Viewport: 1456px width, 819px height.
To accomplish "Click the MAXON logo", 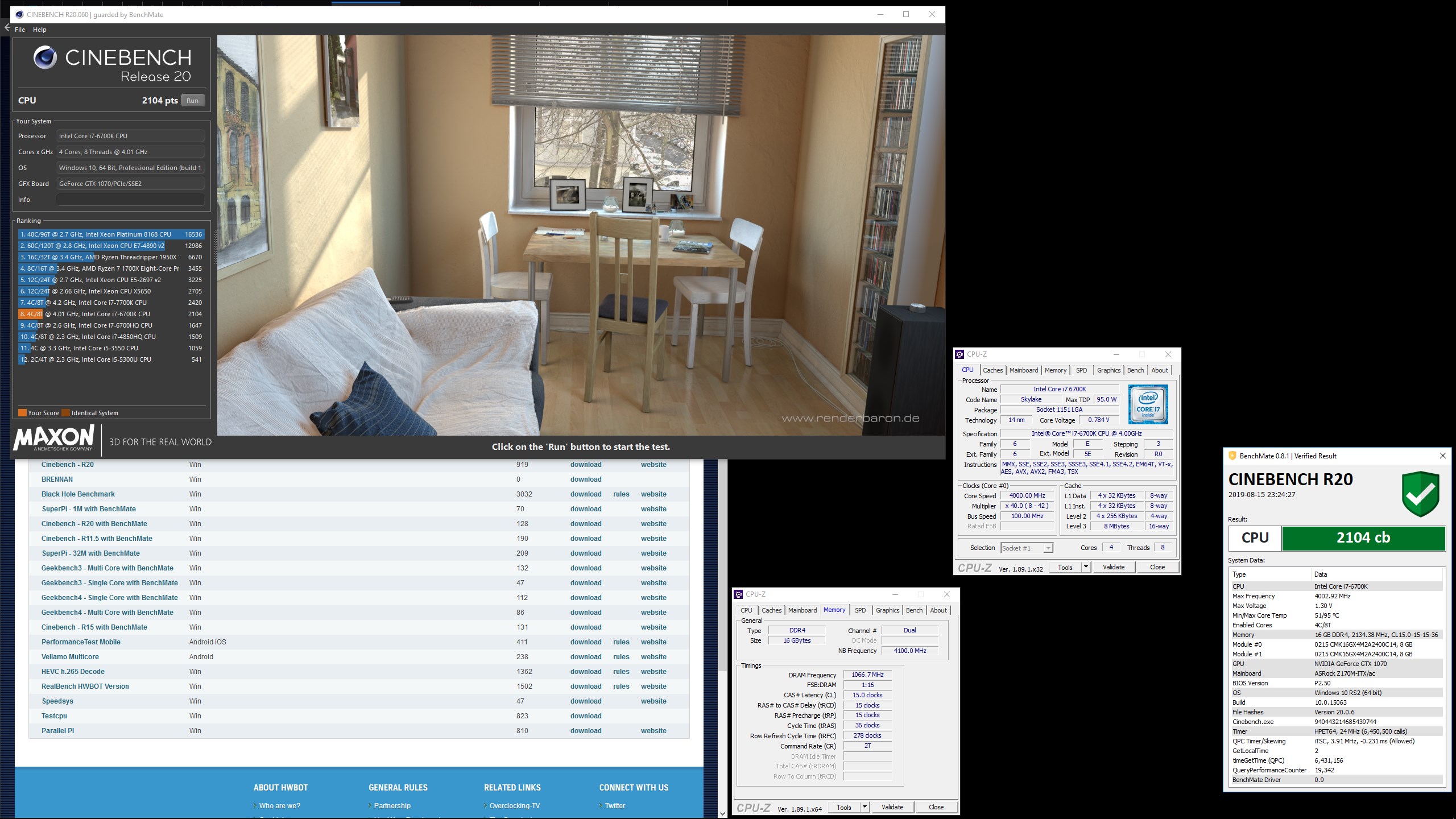I will click(54, 438).
